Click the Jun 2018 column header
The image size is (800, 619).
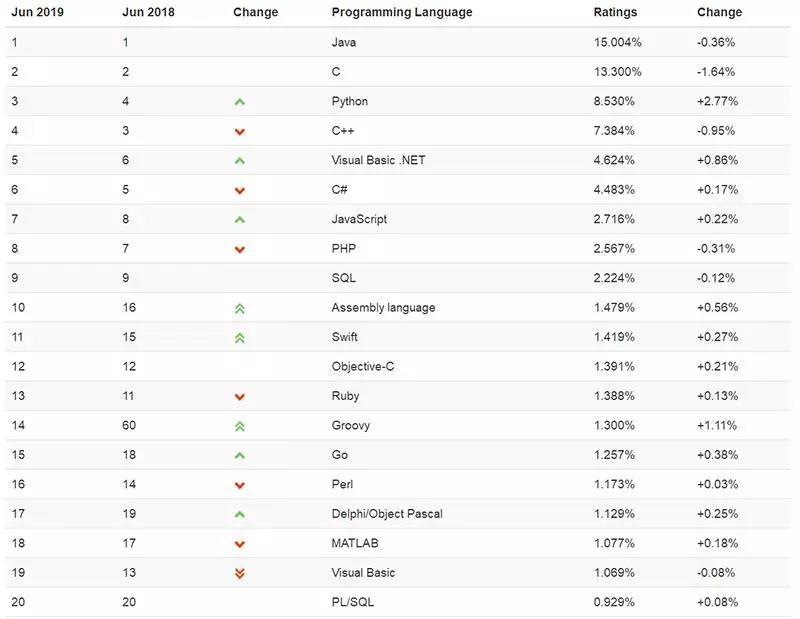click(149, 13)
